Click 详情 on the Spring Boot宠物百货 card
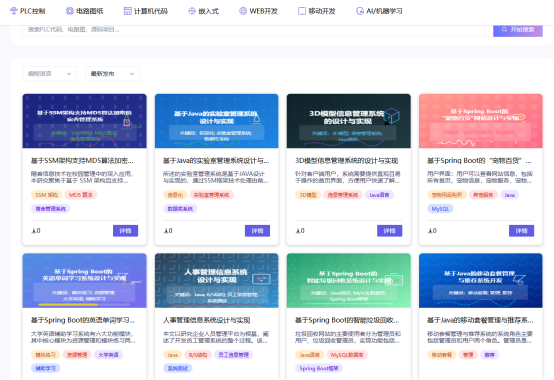 point(521,231)
